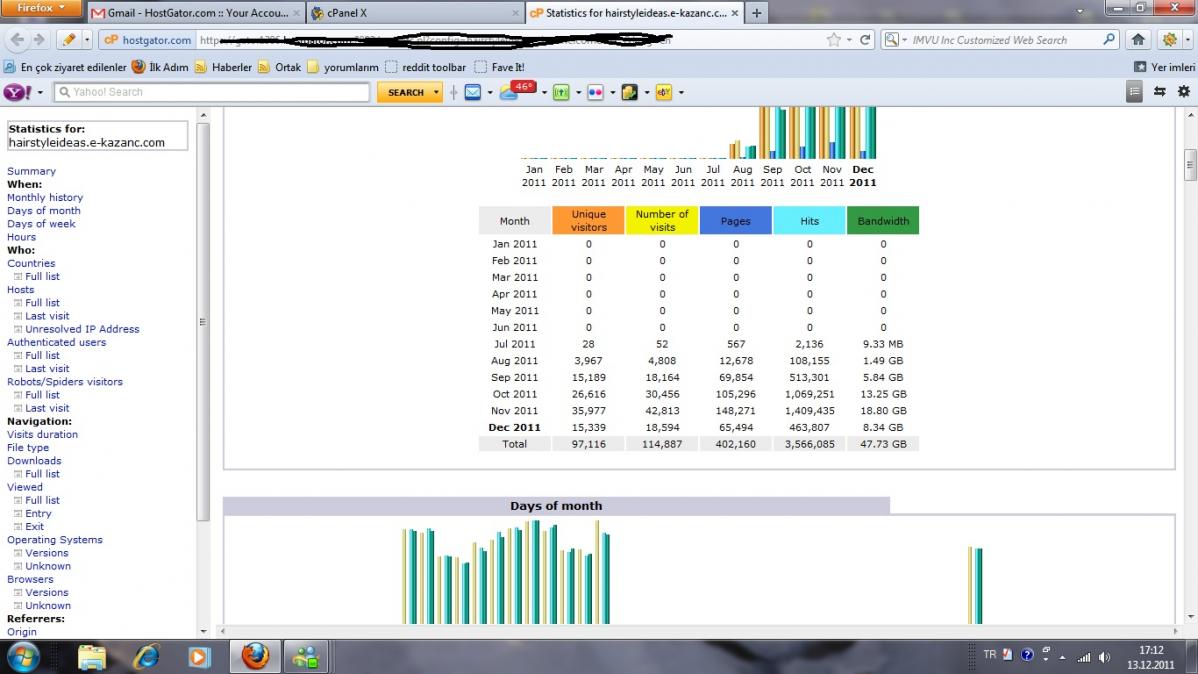
Task: Reload the current page
Action: click(x=865, y=40)
